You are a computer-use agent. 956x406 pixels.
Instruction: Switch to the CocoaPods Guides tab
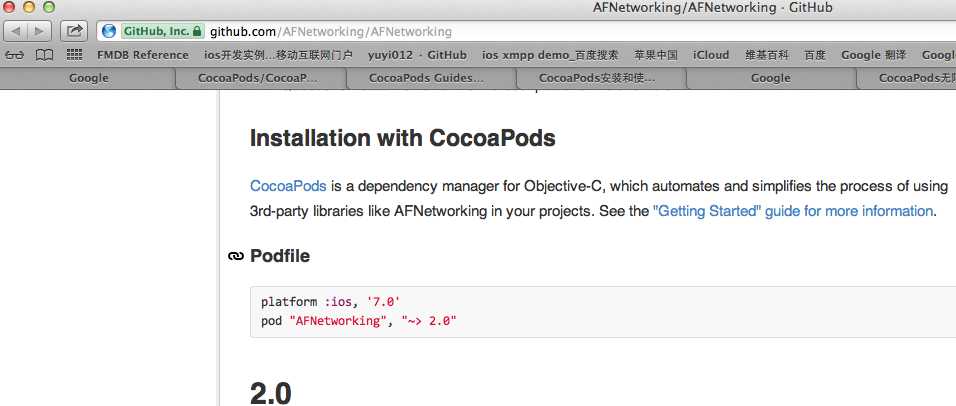(431, 78)
